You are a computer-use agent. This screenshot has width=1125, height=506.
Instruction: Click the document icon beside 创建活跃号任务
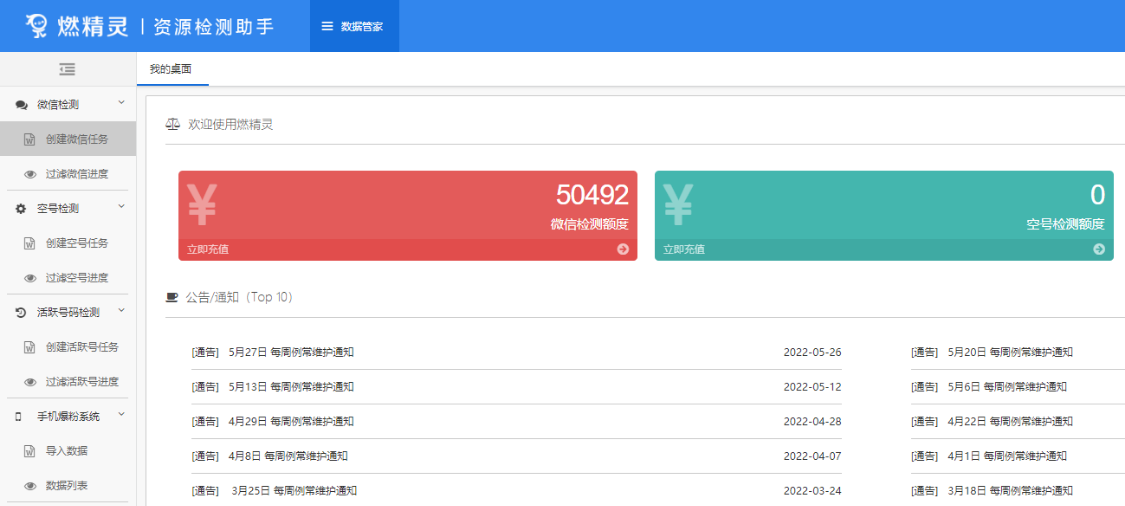pos(30,347)
